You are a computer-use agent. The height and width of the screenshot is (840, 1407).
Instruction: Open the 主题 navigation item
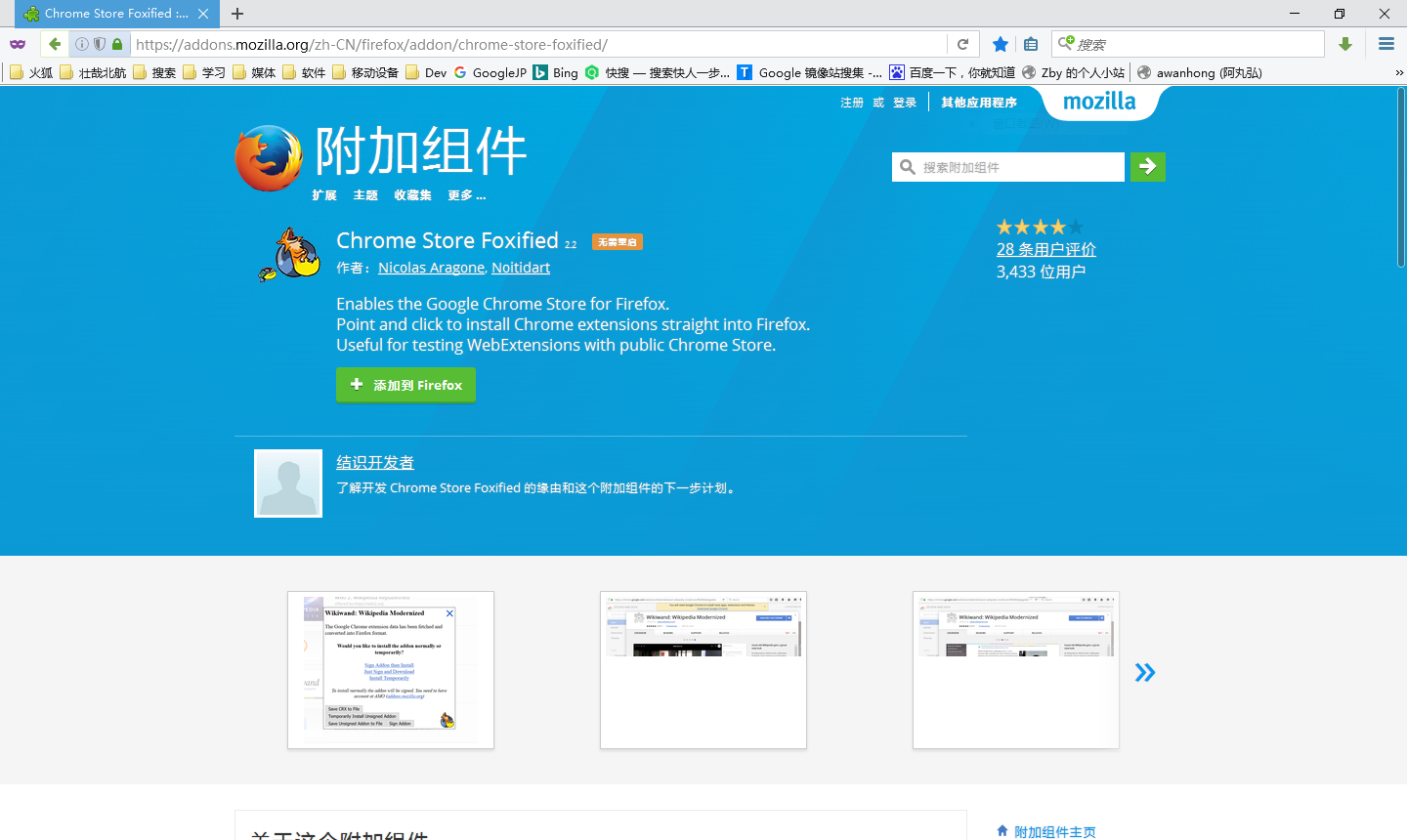(x=365, y=194)
